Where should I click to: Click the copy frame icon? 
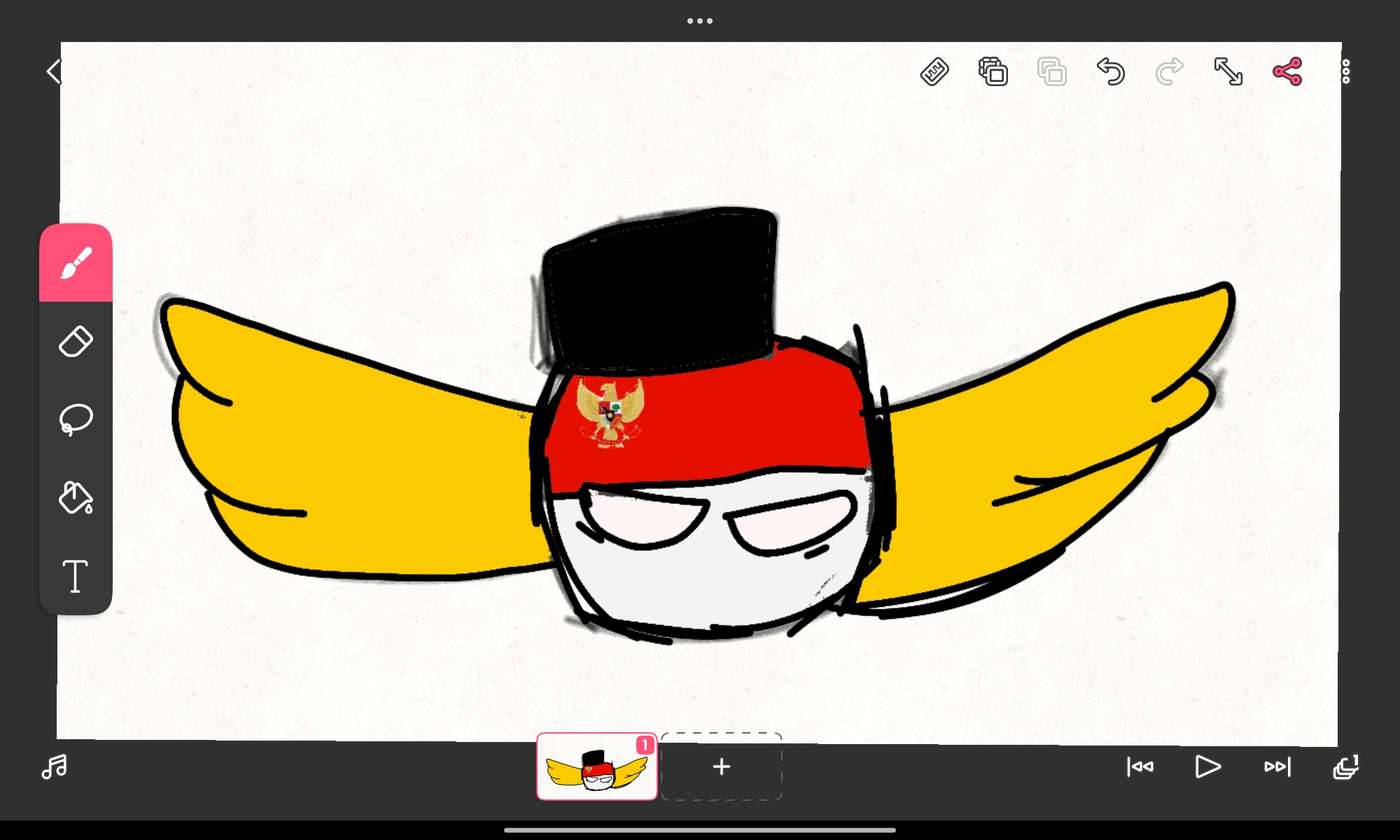993,71
